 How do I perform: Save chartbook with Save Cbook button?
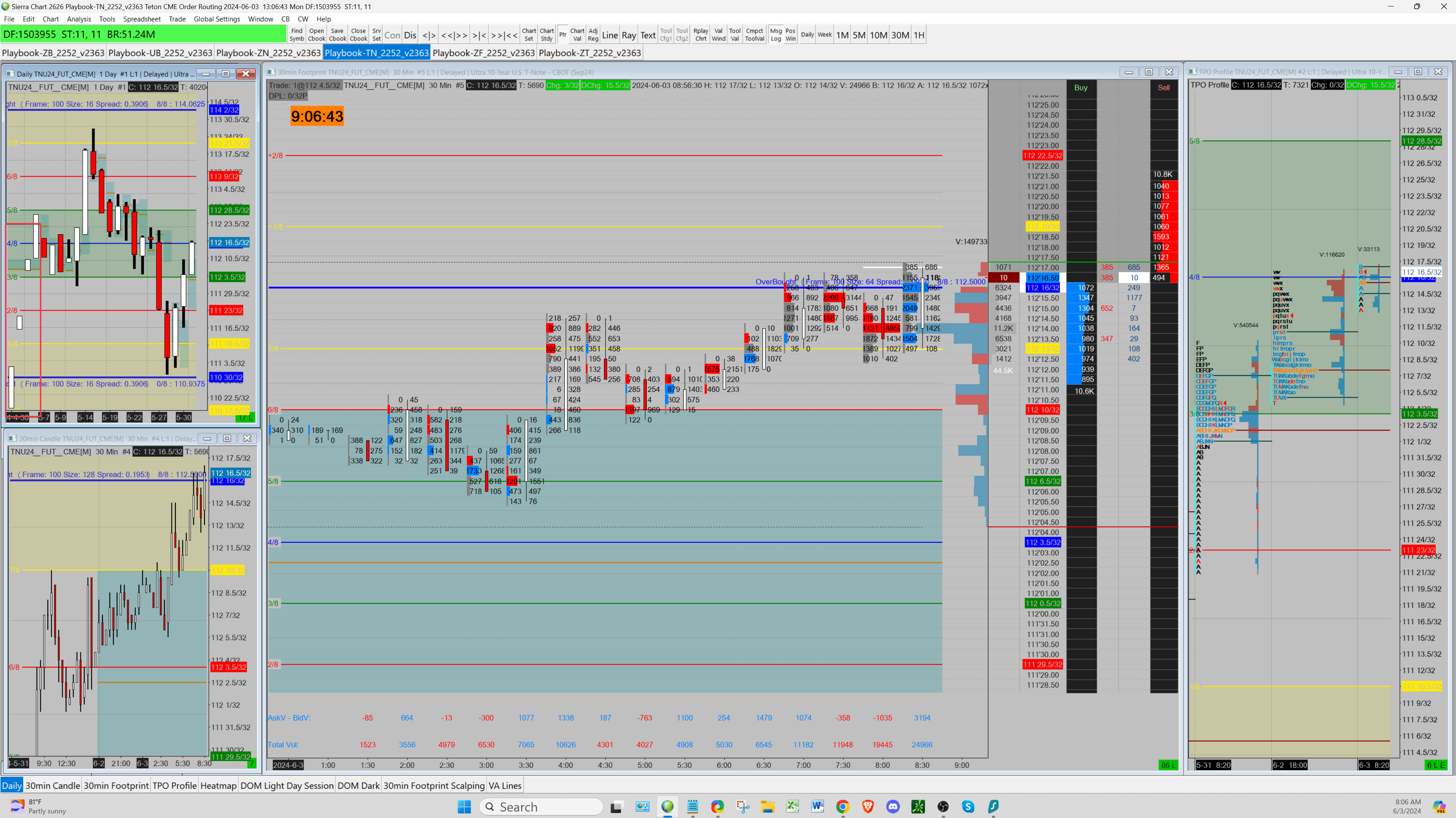coord(337,35)
